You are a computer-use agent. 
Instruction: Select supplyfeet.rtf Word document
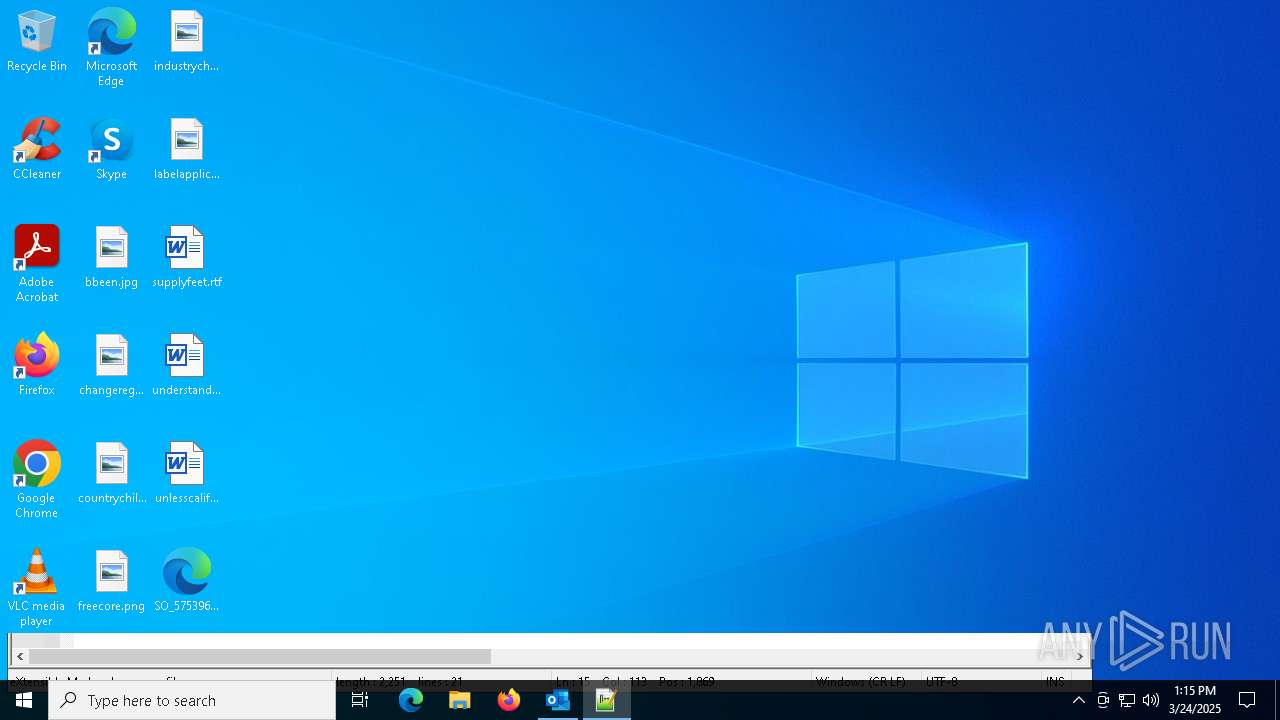tap(186, 258)
